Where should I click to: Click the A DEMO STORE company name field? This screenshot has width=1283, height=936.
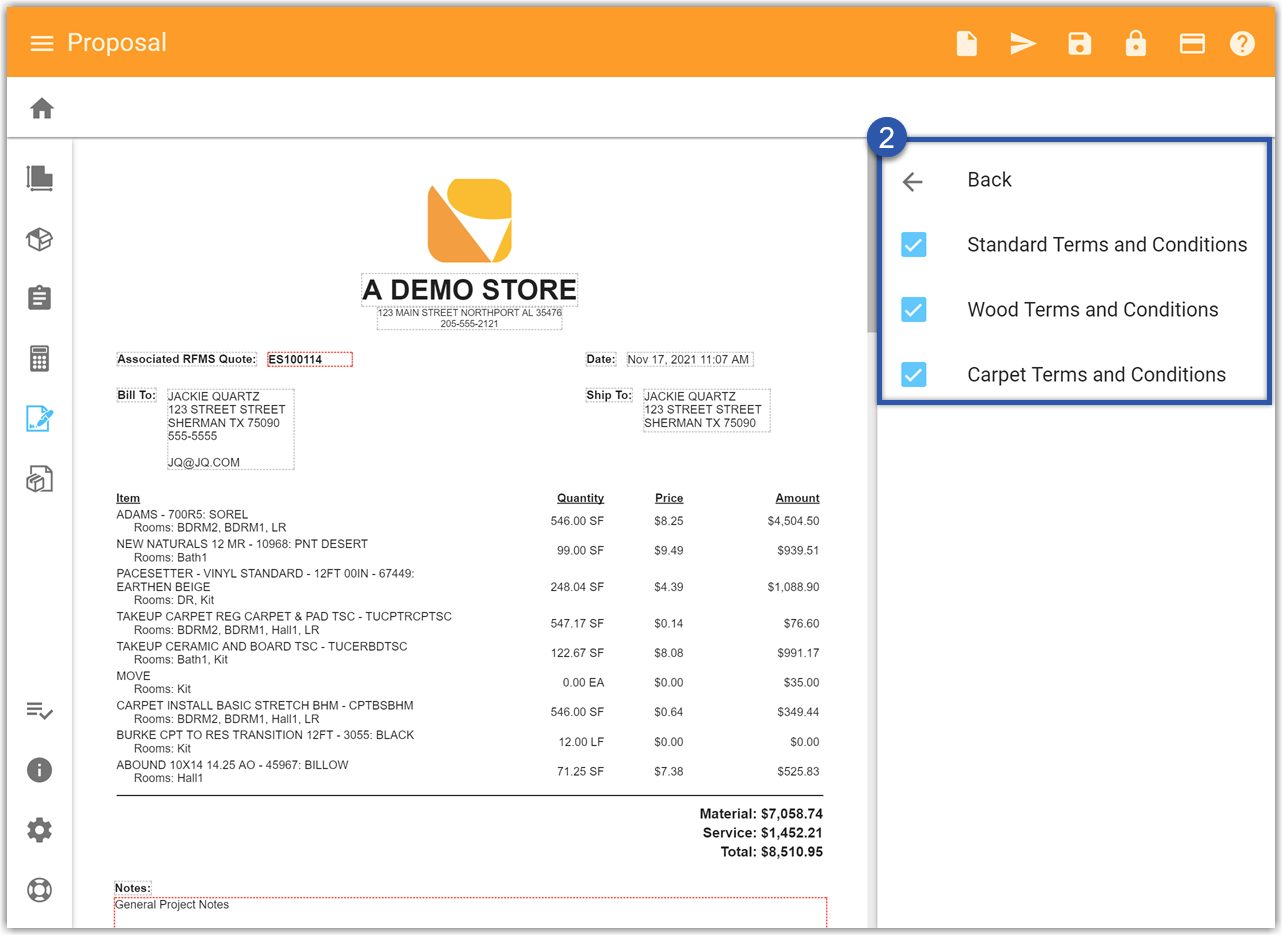(x=469, y=290)
